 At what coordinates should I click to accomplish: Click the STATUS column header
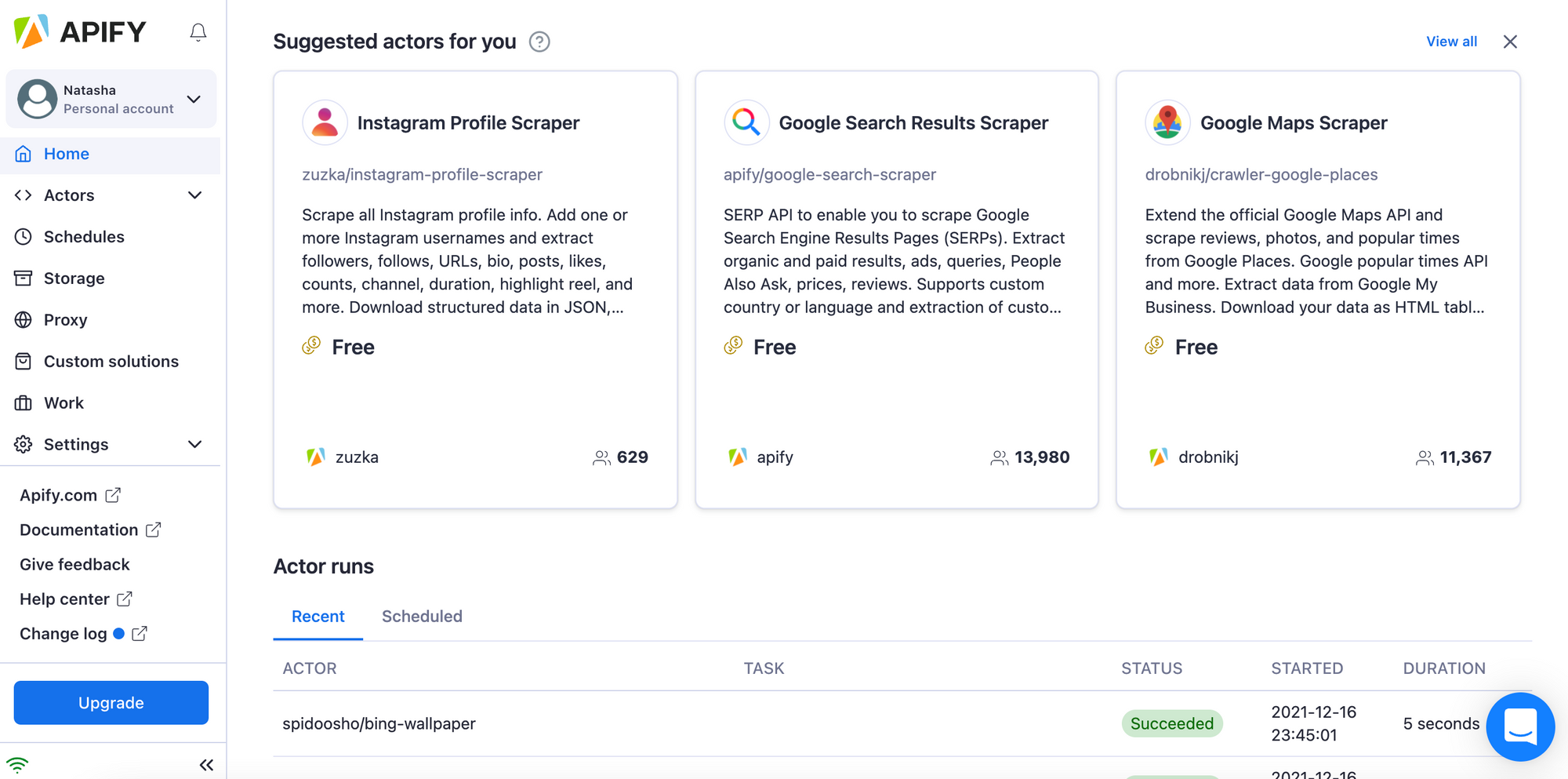(1152, 668)
